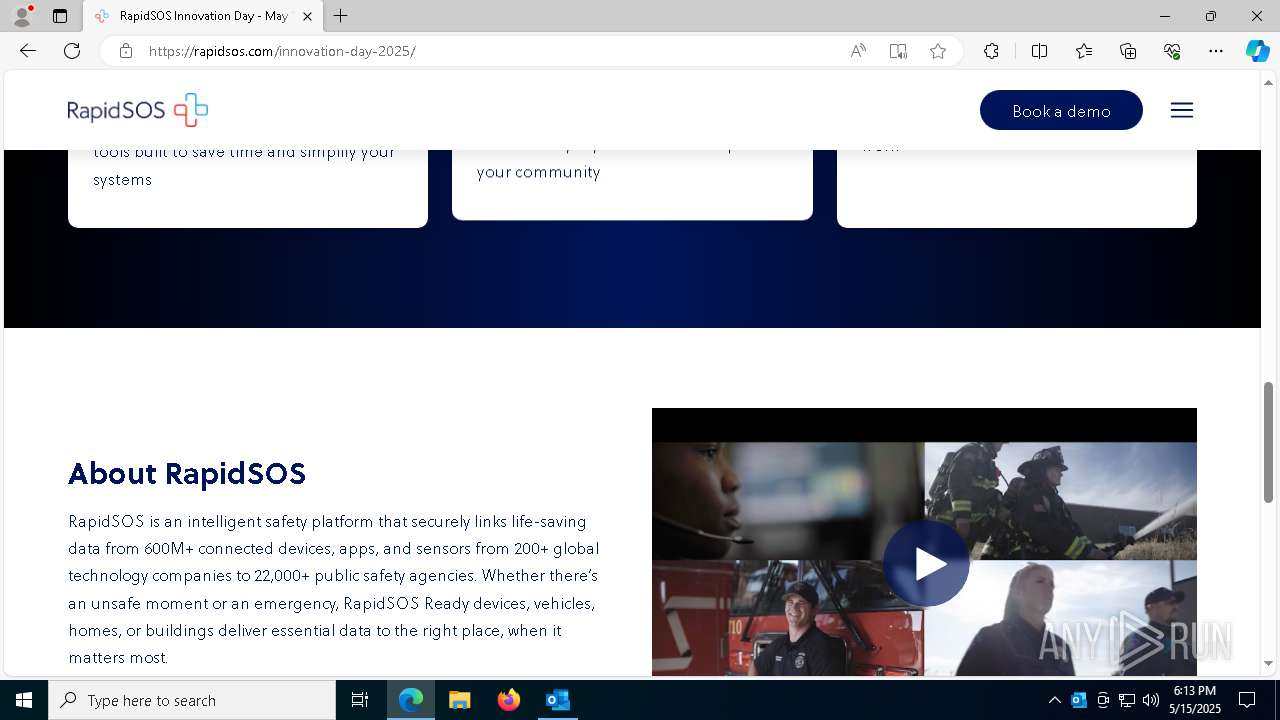The image size is (1280, 720).
Task: Open Windows notification center
Action: point(1247,700)
